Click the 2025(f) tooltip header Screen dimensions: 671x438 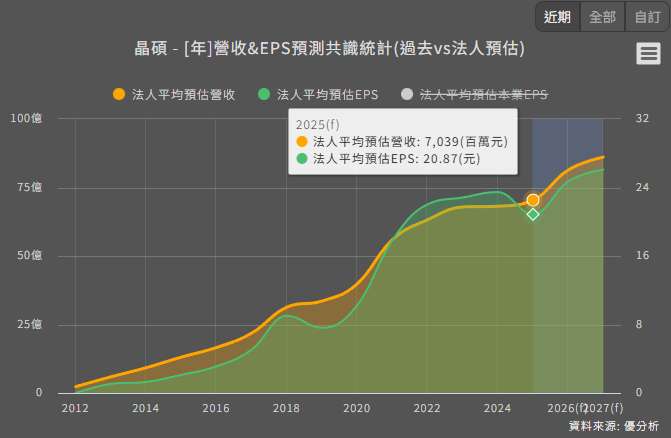[x=317, y=124]
